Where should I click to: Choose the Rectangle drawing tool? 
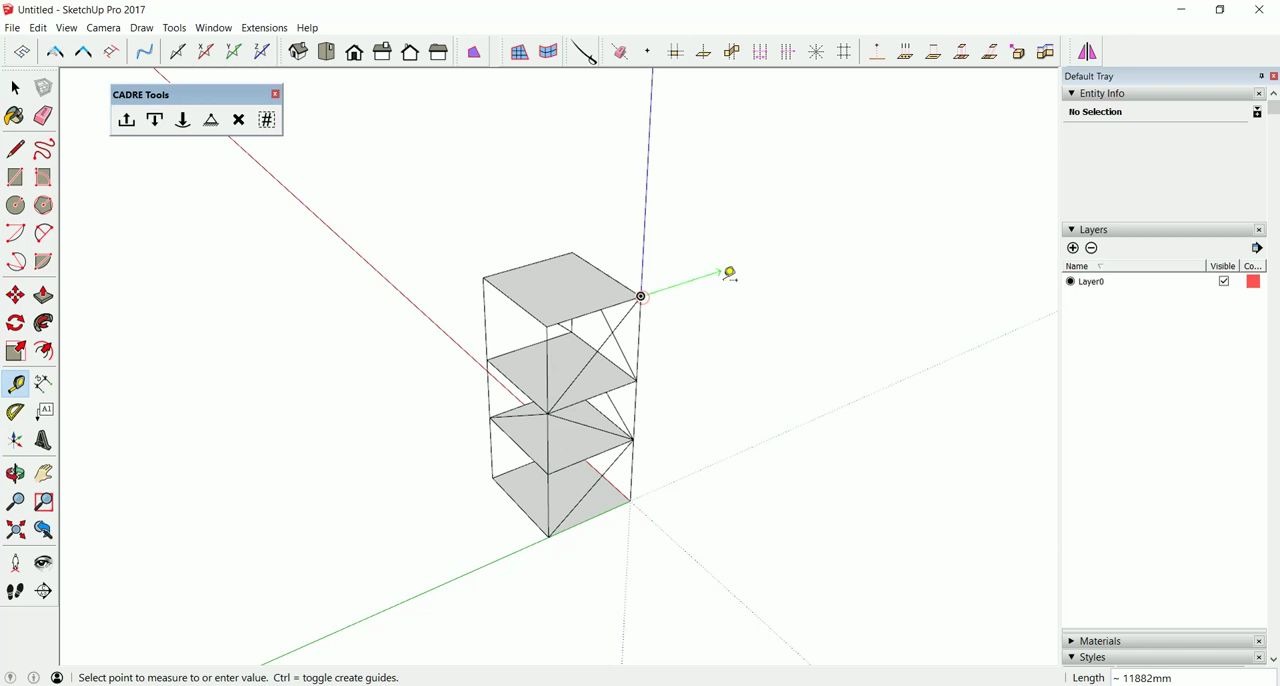coord(15,176)
